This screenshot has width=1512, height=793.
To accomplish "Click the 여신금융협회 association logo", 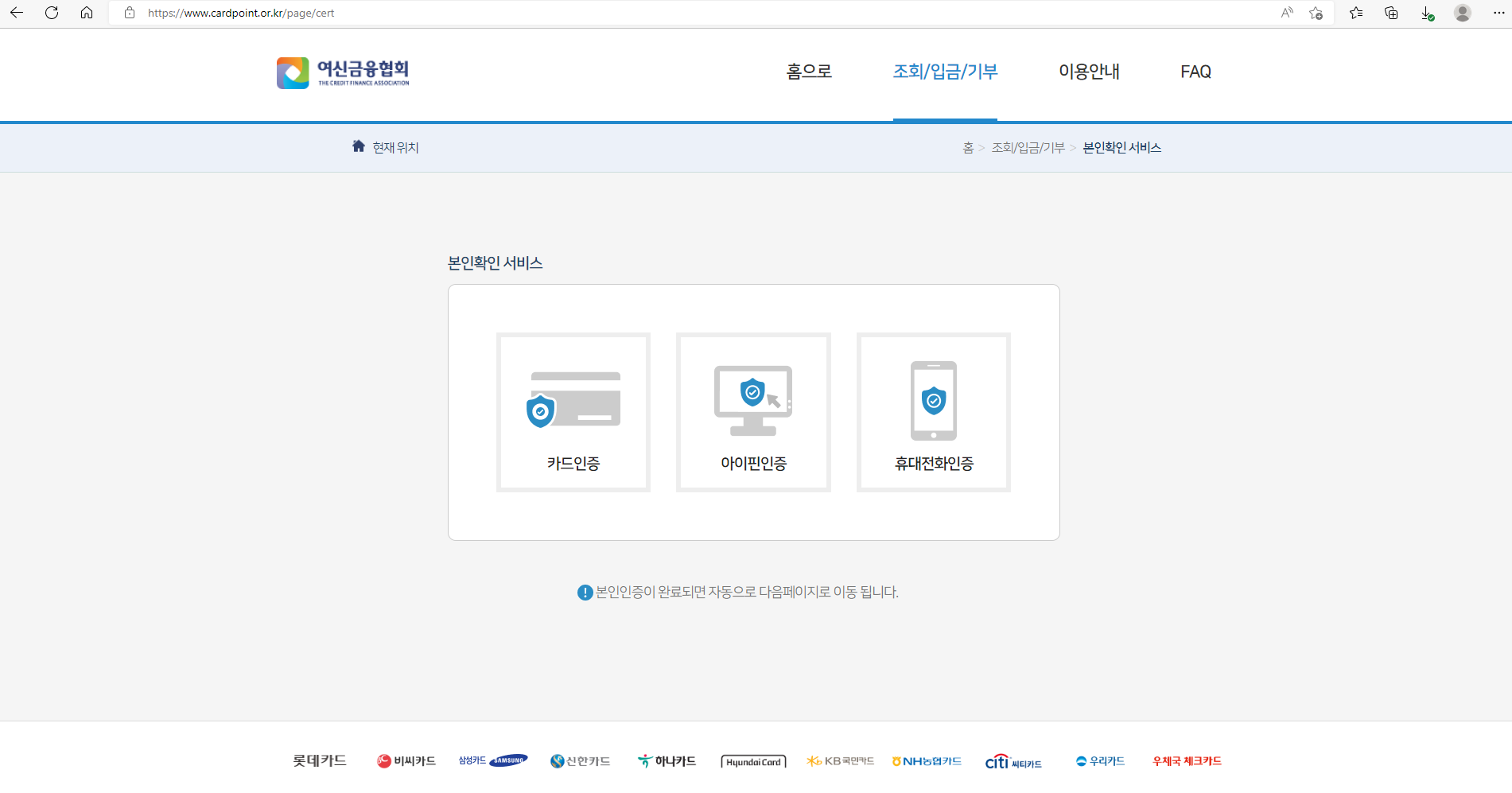I will [x=342, y=72].
